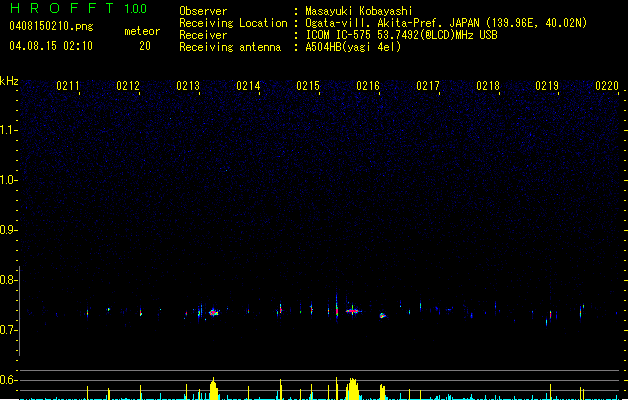Click the 0.9 kHz axis label

point(8,230)
